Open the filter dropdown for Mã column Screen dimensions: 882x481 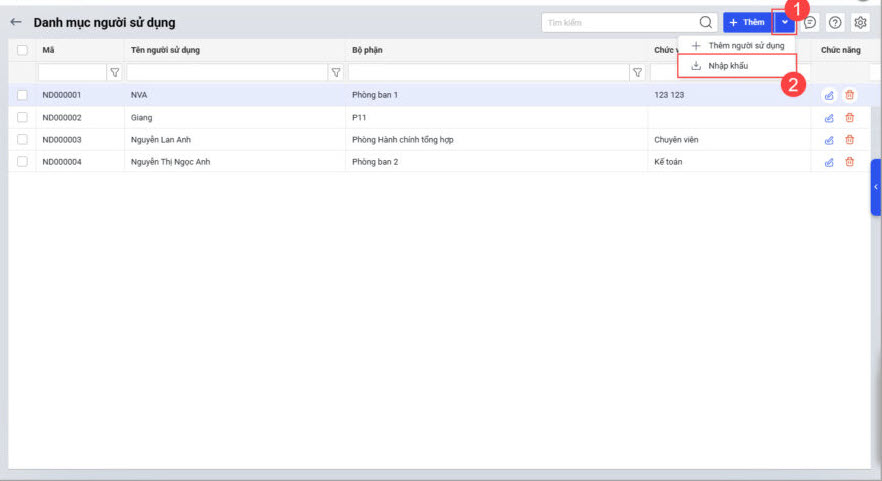(114, 72)
